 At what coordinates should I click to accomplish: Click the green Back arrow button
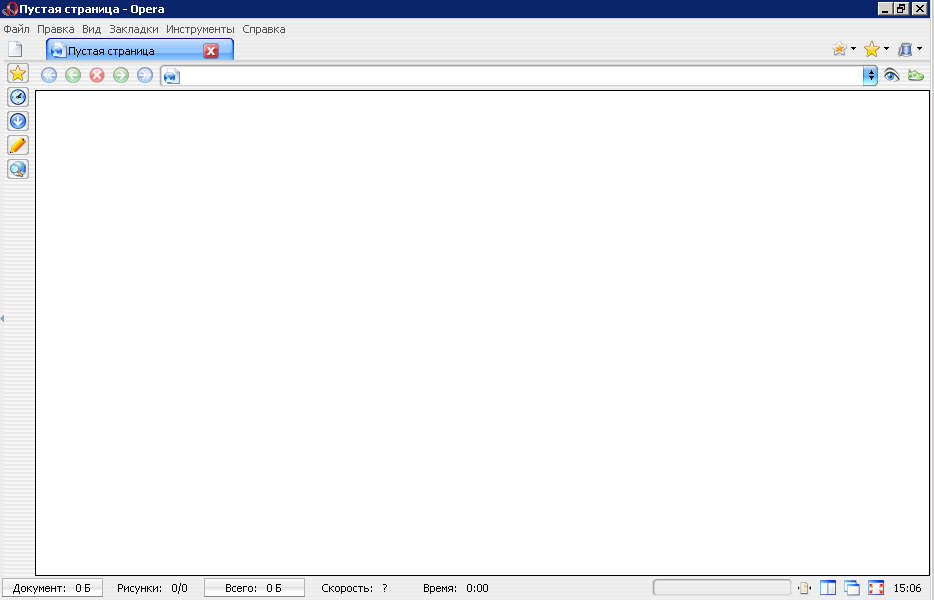[73, 75]
